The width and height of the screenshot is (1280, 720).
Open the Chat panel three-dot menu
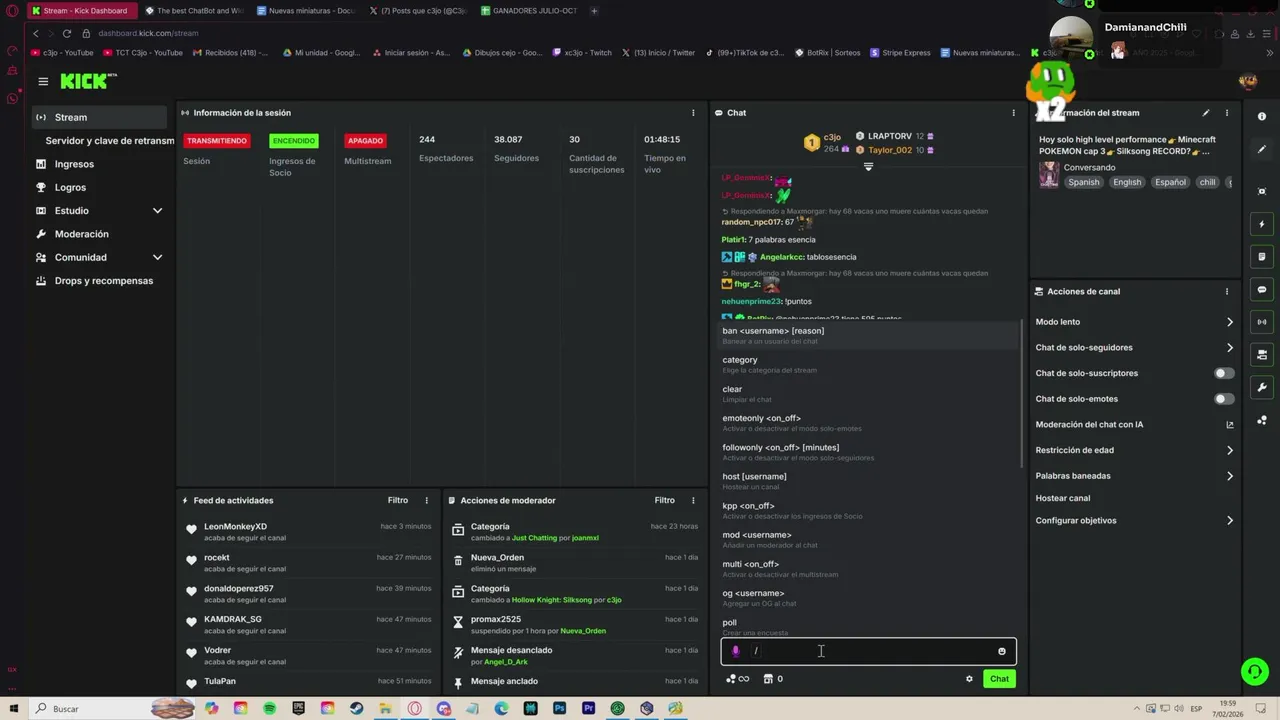(x=1013, y=113)
